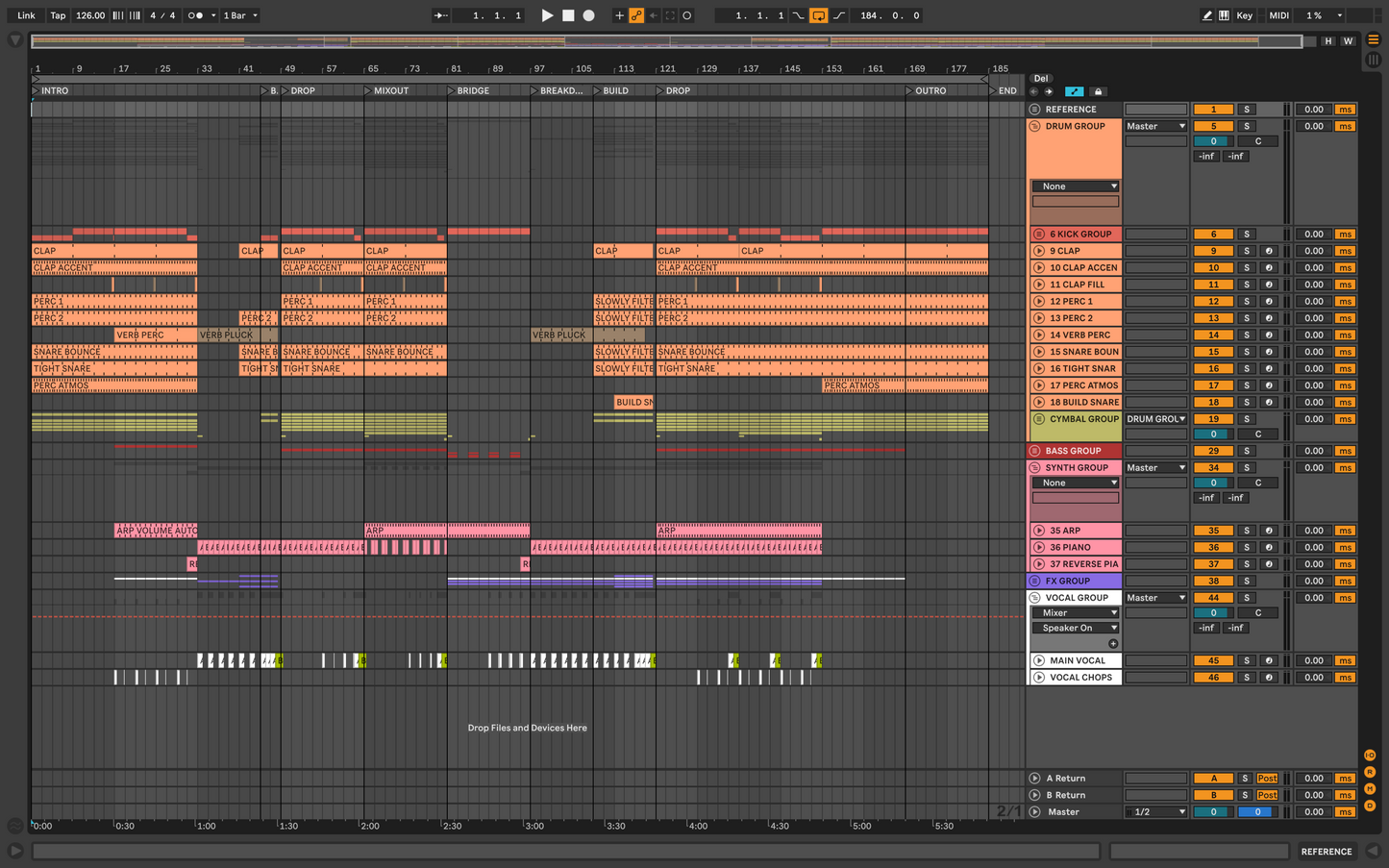Click the Link button
Image resolution: width=1389 pixels, height=868 pixels.
(x=26, y=15)
